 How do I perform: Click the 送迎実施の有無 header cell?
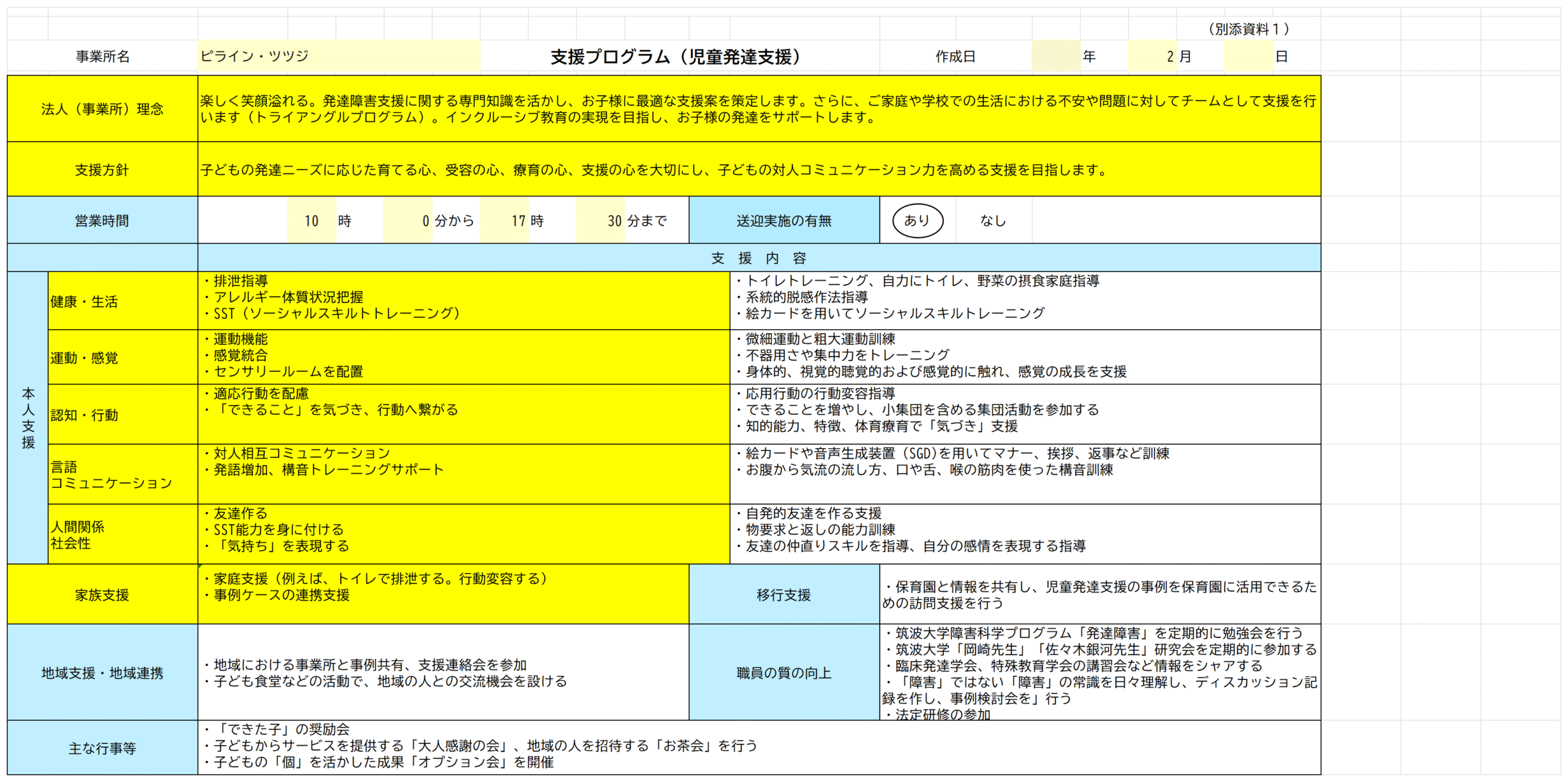[784, 220]
